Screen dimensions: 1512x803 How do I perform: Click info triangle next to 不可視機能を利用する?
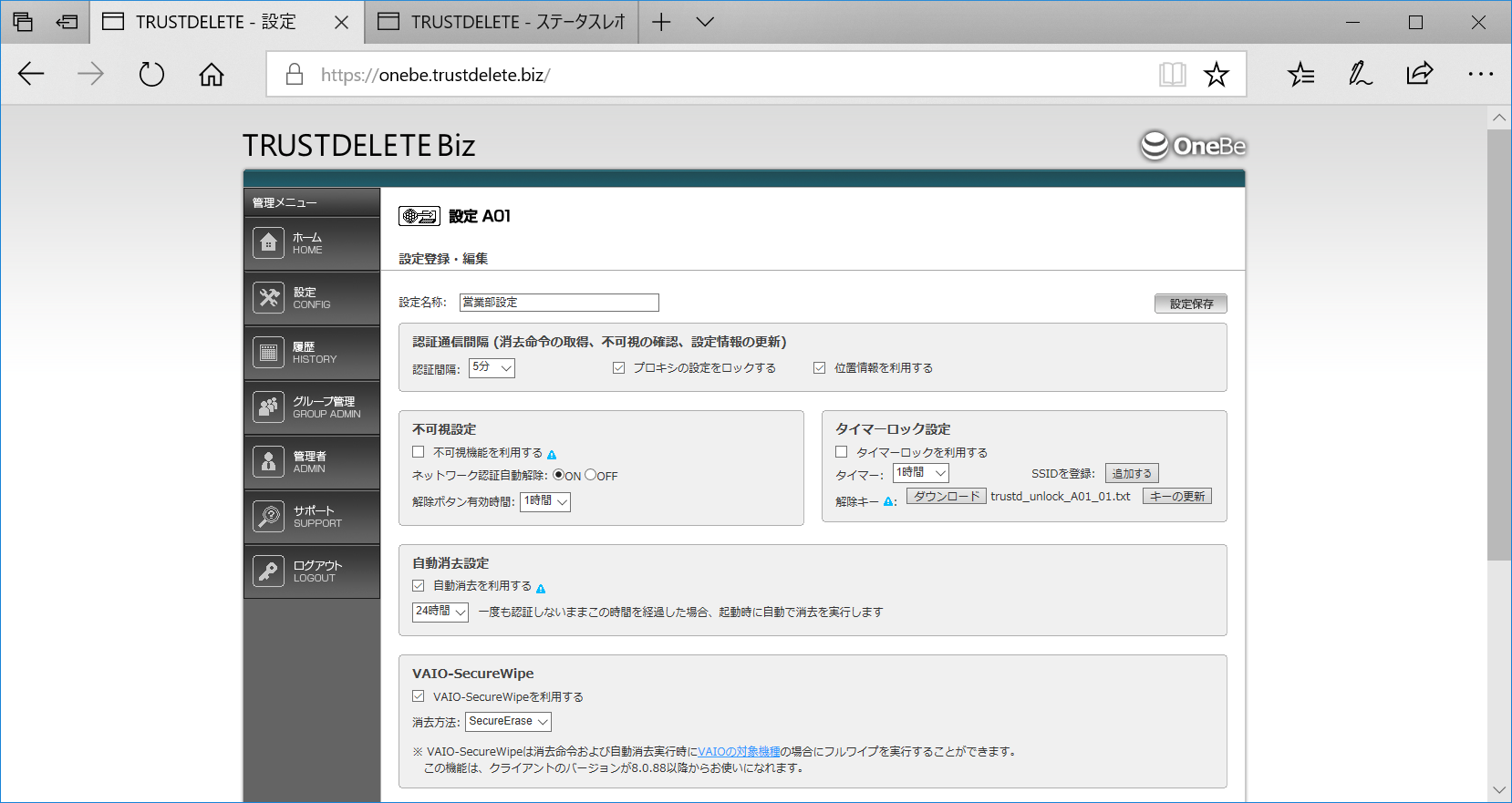click(552, 454)
